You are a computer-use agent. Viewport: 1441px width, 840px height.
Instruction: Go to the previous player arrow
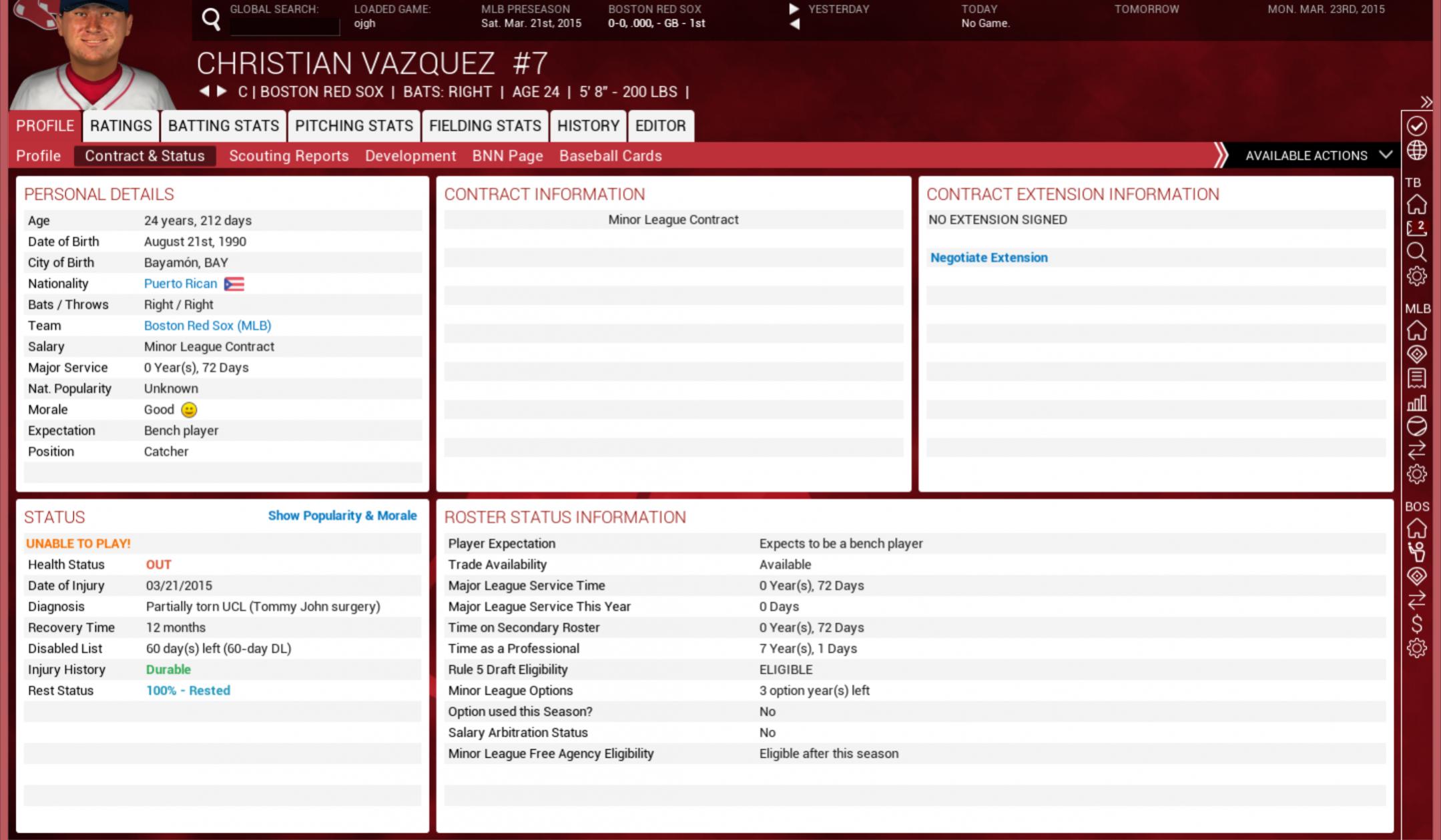(204, 91)
